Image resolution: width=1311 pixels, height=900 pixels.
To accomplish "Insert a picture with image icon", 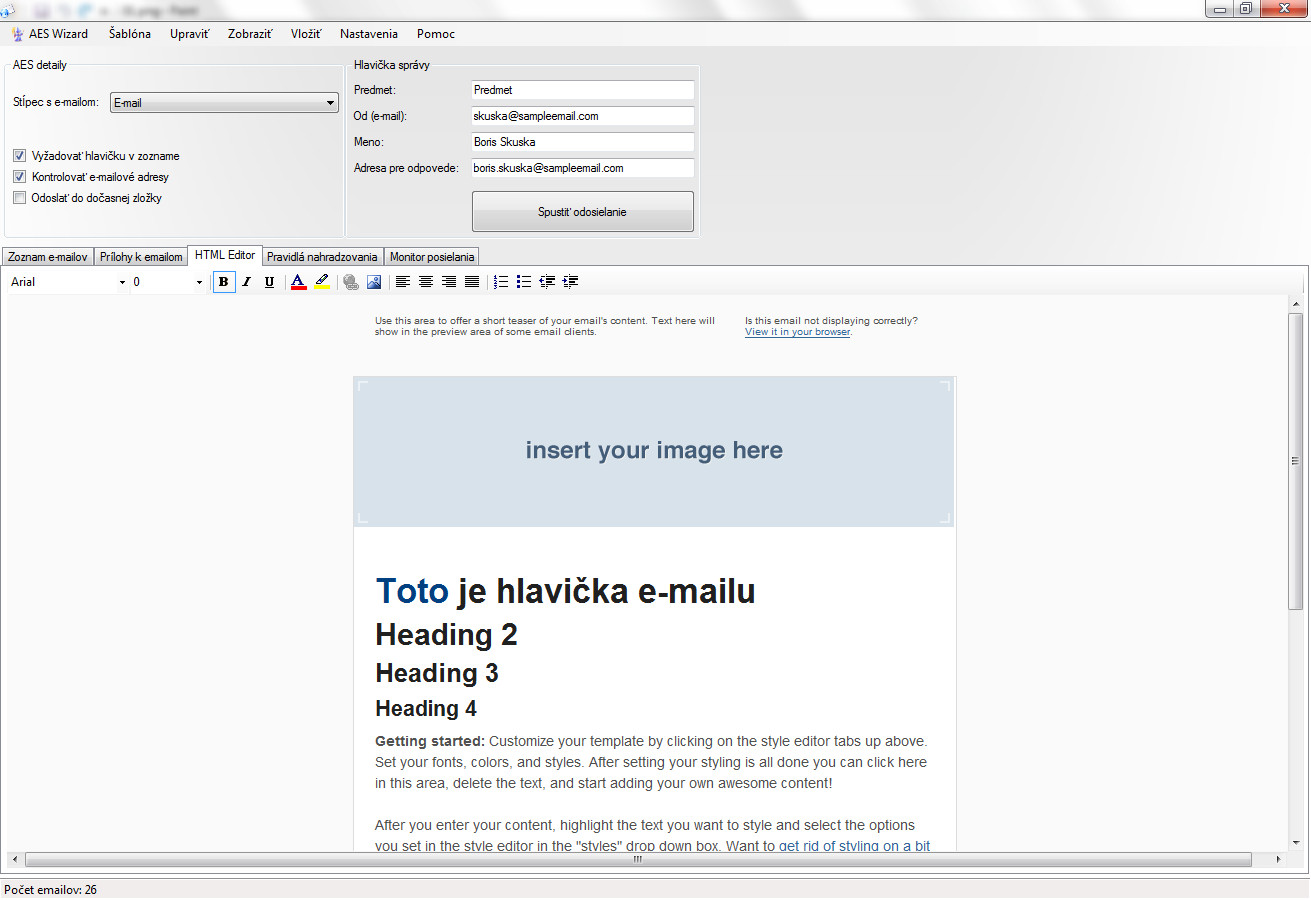I will [x=373, y=282].
